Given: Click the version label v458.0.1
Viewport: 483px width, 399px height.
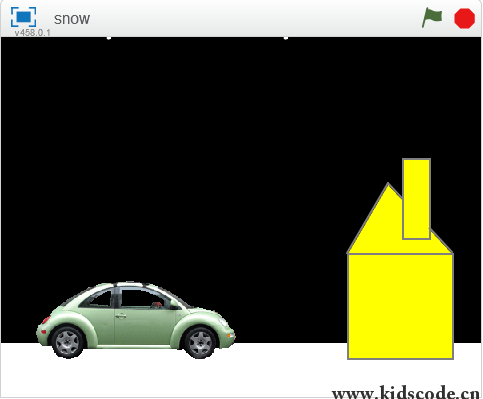Looking at the screenshot, I should [x=33, y=33].
